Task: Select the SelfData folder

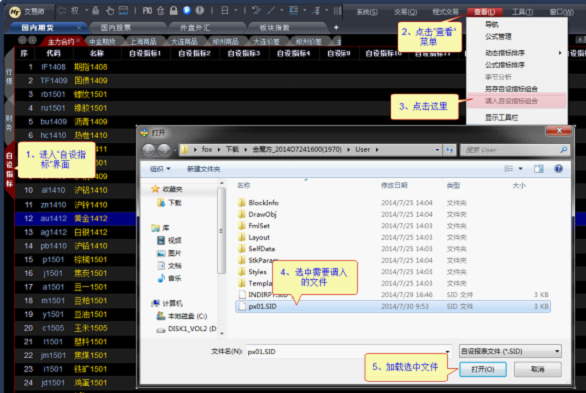Action: point(261,248)
